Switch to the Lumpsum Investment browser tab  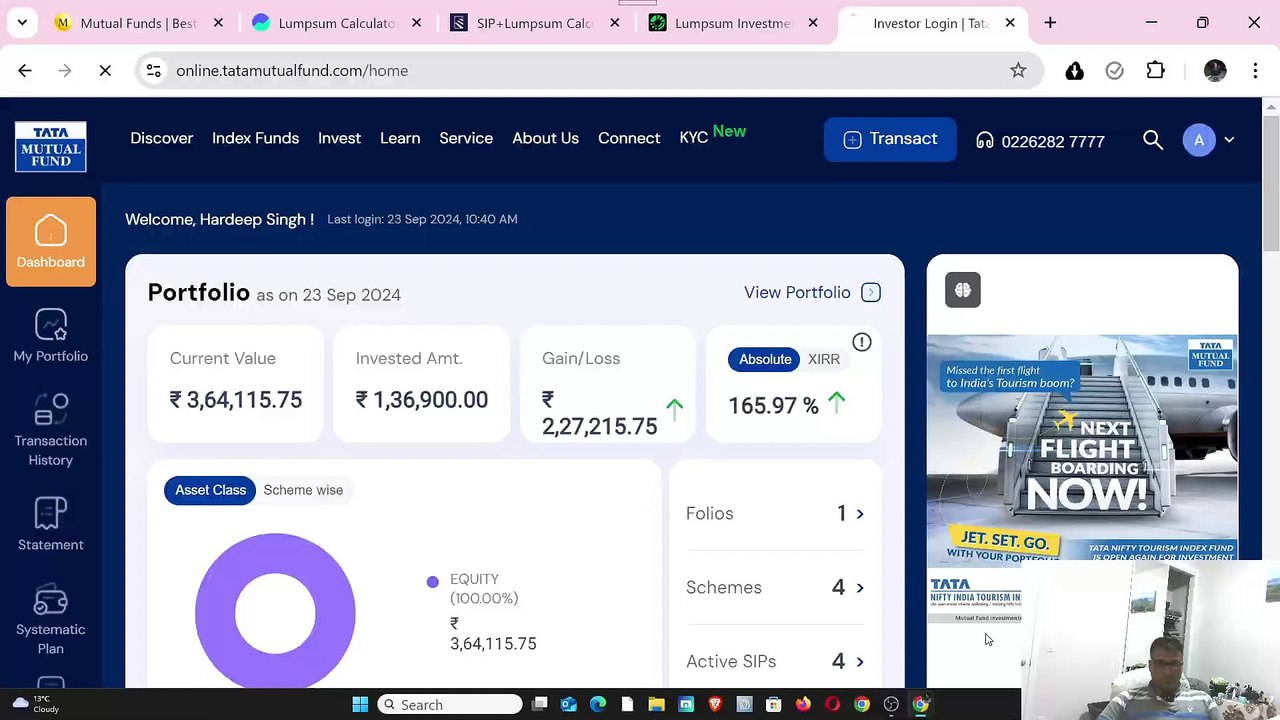732,23
